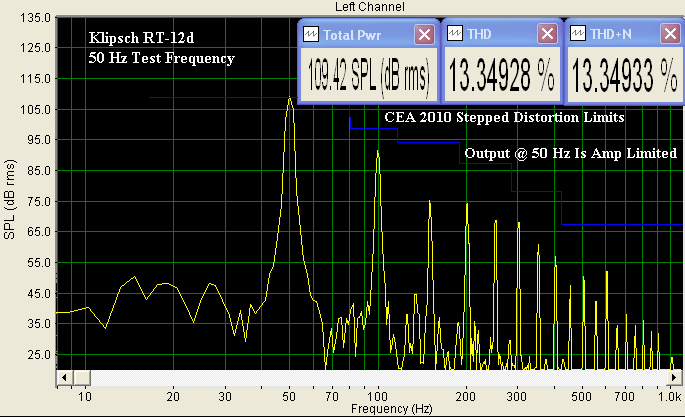Click the 109.42 SPL (dB rms) readout
Image resolution: width=685 pixels, height=418 pixels.
[369, 75]
